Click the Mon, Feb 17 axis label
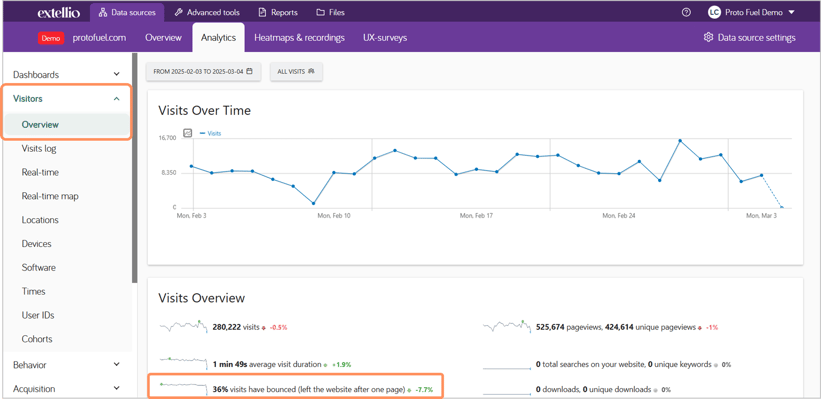Viewport: 821px width, 399px height. (x=476, y=215)
